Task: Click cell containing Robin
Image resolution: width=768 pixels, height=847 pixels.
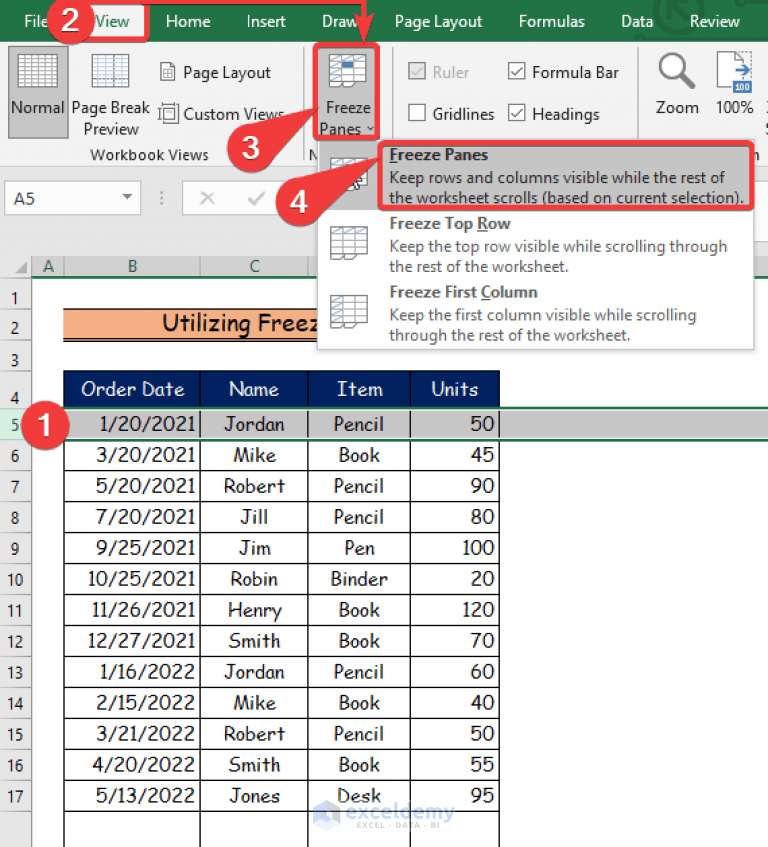Action: point(254,579)
